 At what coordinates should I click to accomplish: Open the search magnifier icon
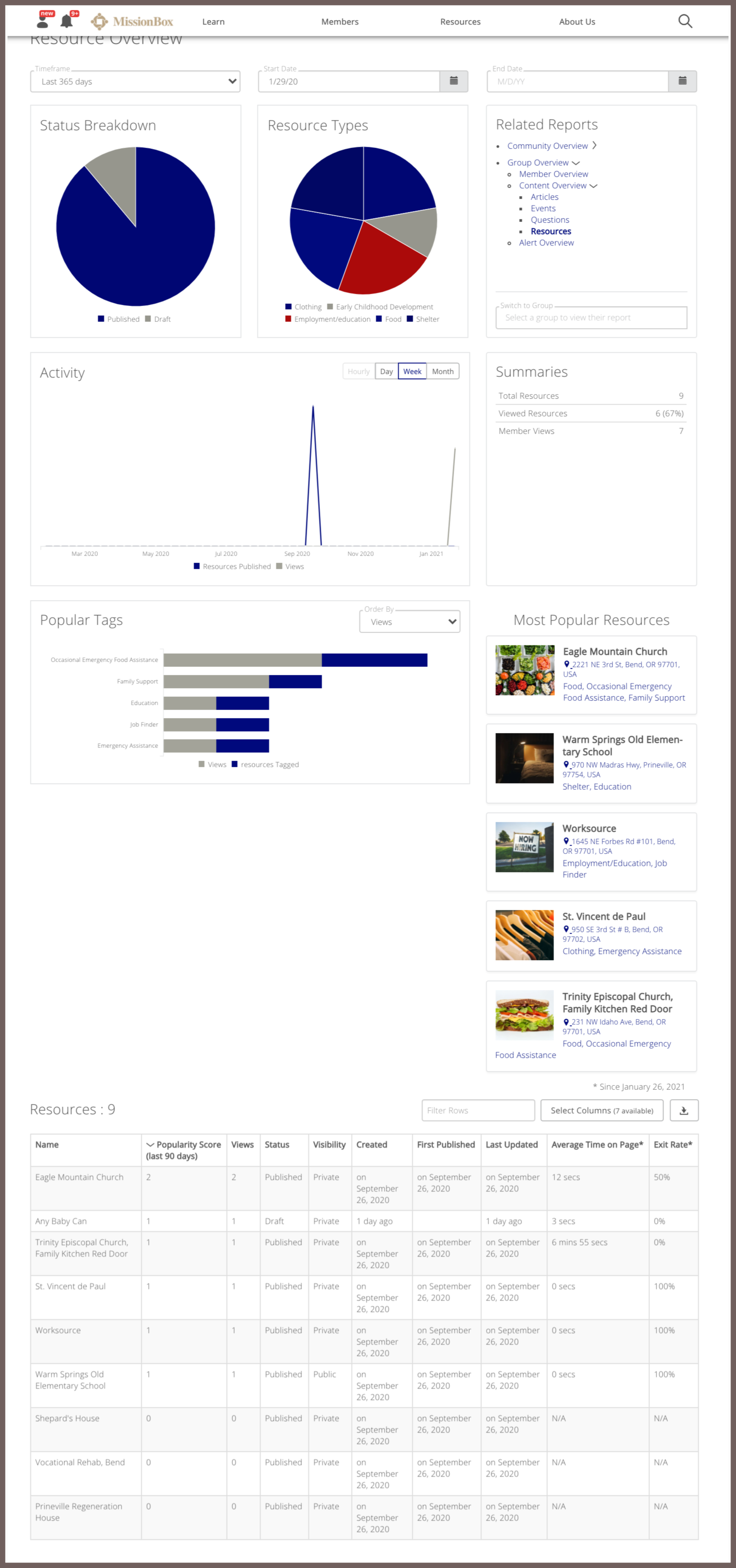click(x=685, y=21)
